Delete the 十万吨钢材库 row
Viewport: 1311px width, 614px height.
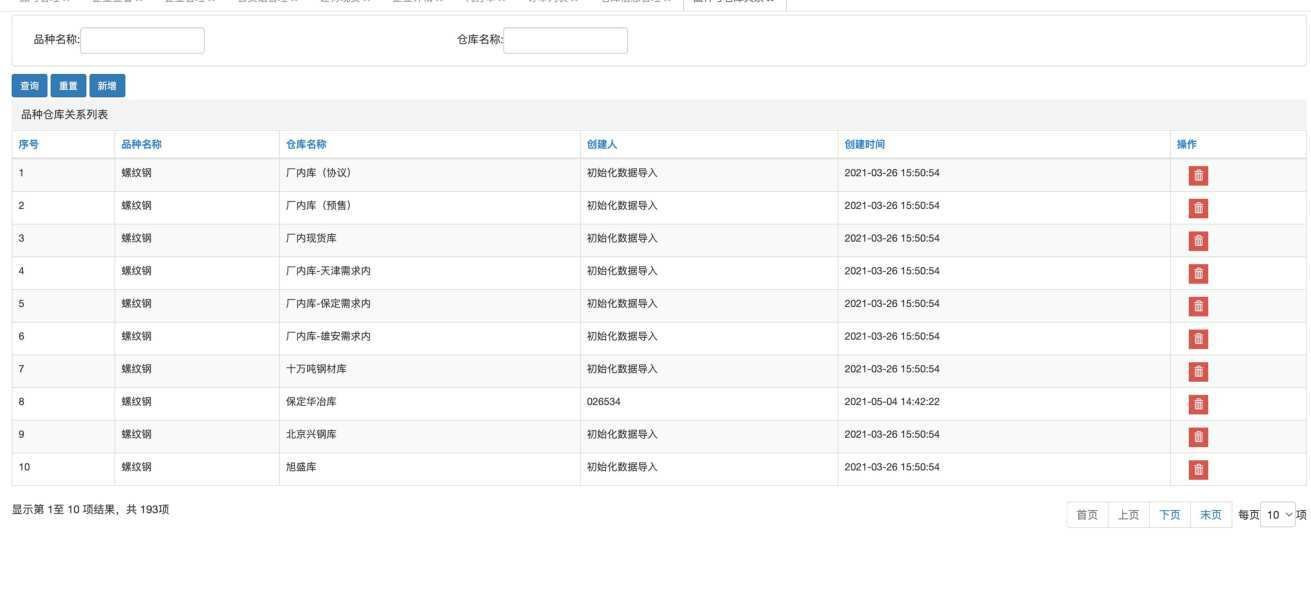[1198, 371]
